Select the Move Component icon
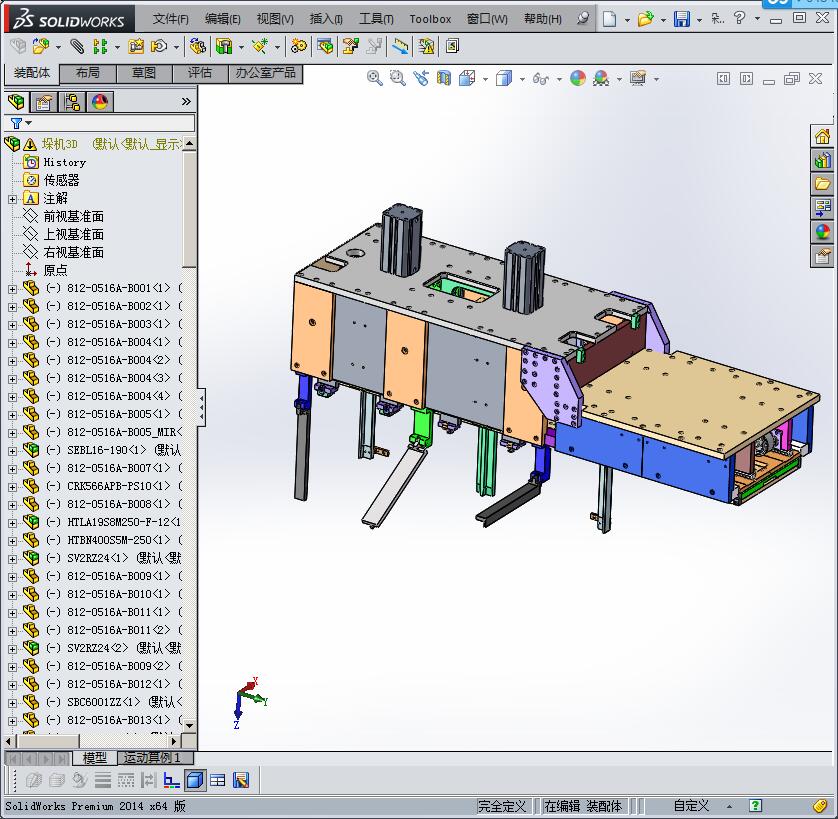The height and width of the screenshot is (819, 838). coord(159,47)
